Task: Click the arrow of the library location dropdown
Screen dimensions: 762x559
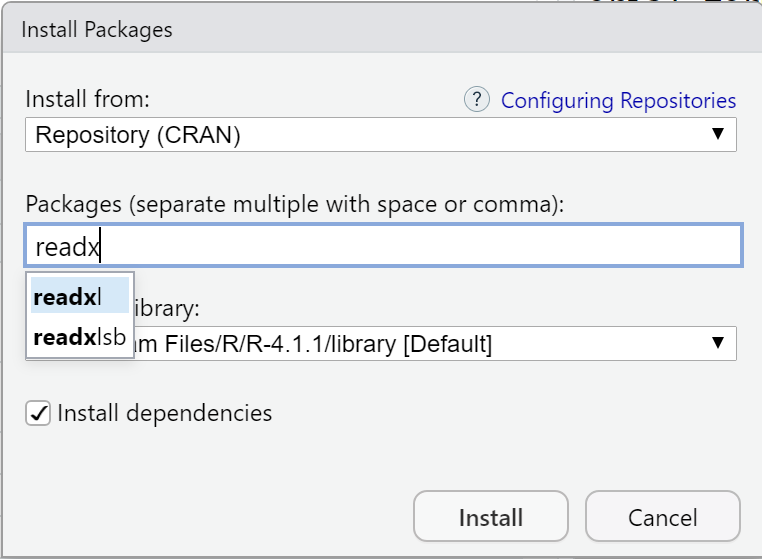Action: pos(717,343)
